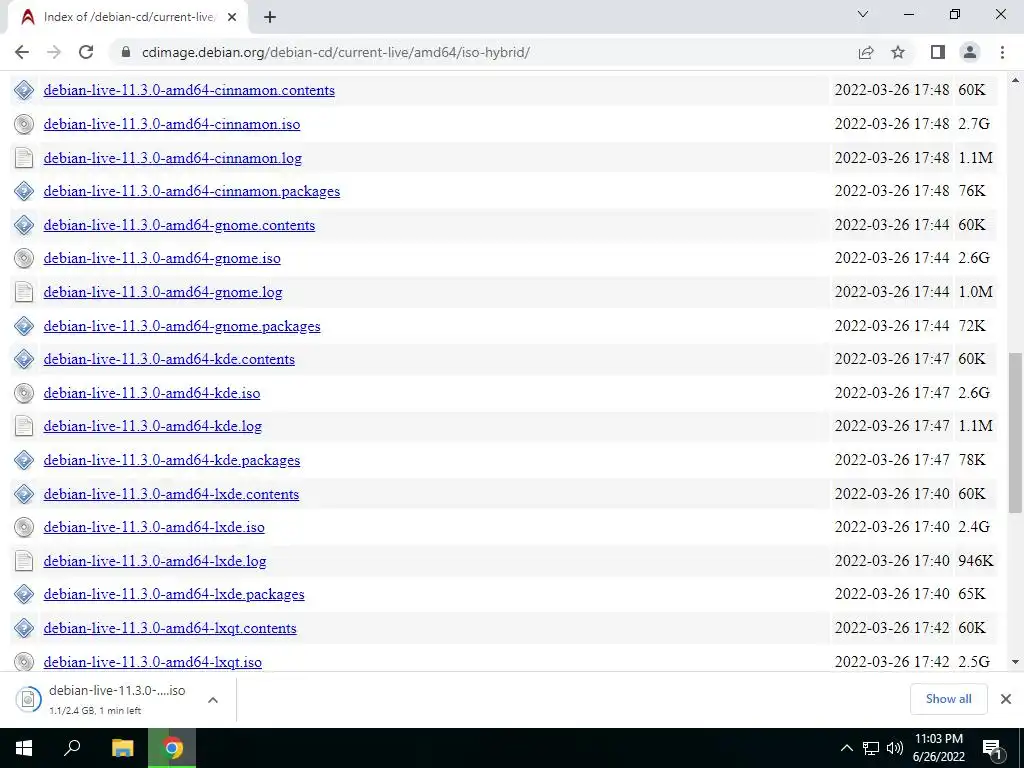Open debian-live-11.3.0-amd64-gnome.packages link
The width and height of the screenshot is (1024, 768).
pos(182,326)
